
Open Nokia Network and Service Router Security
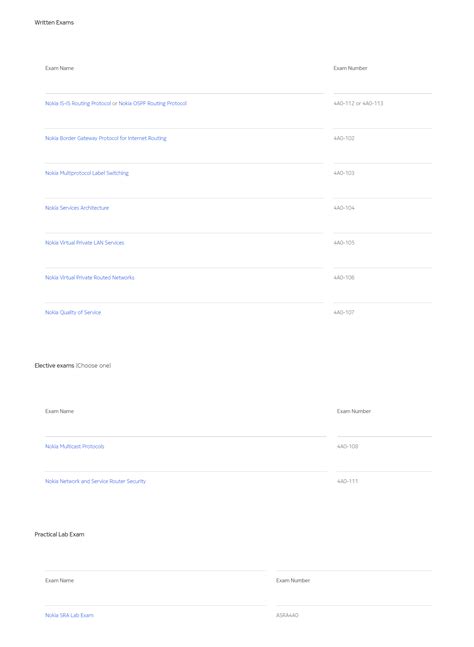click(x=95, y=481)
